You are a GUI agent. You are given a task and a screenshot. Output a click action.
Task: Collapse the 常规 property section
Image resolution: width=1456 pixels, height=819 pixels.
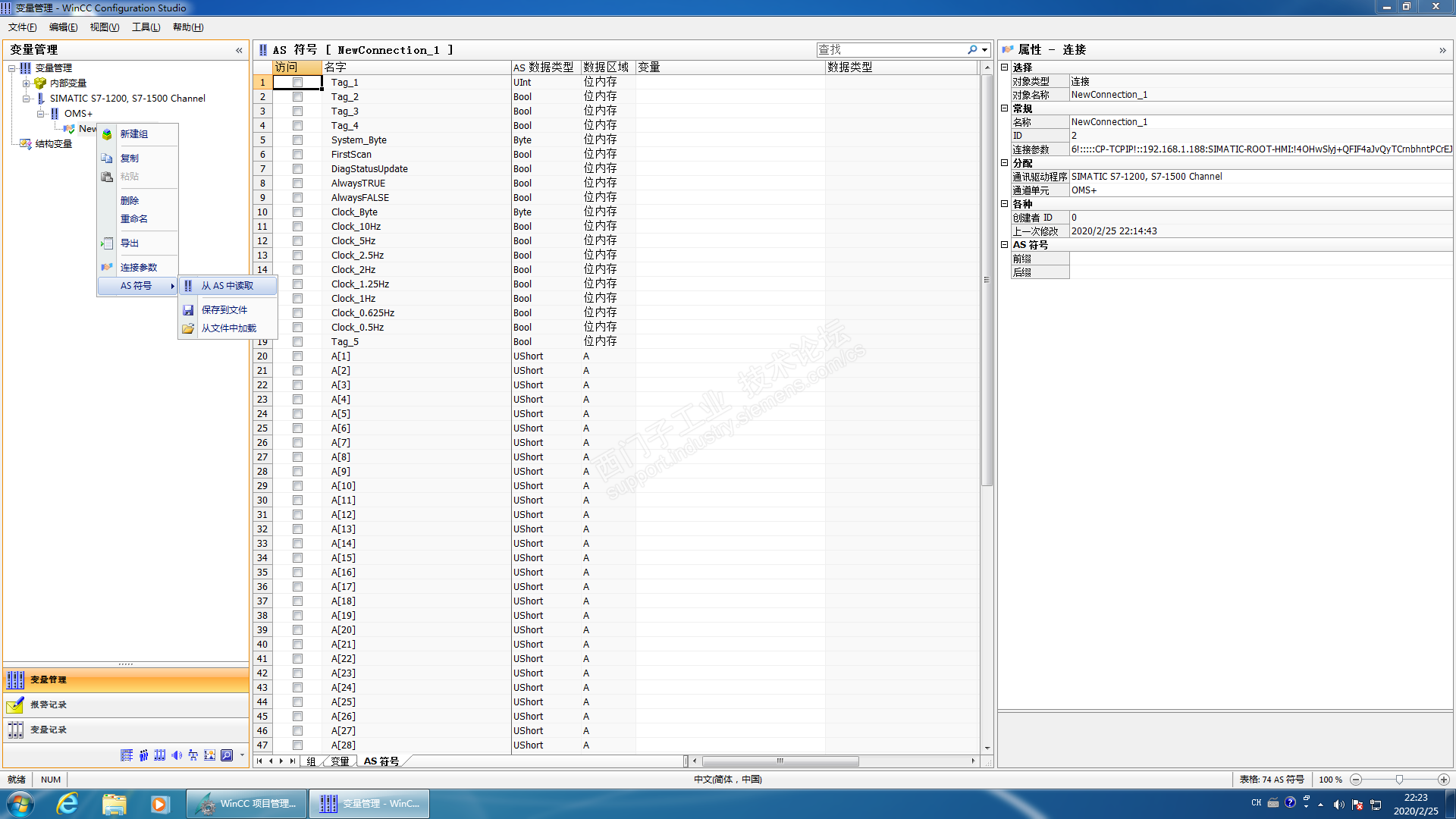point(1004,108)
